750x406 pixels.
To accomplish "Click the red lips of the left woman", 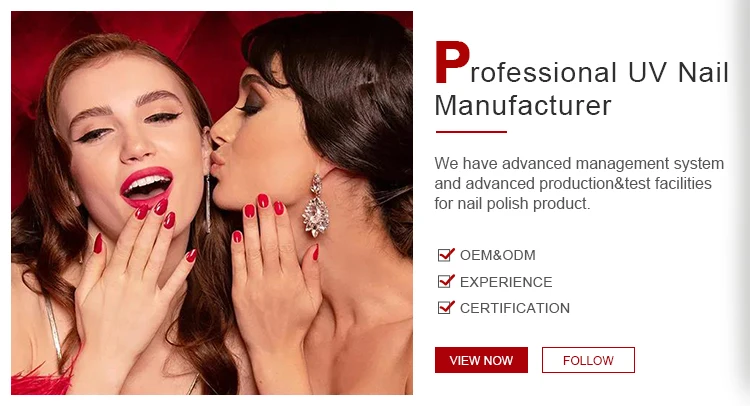I will 146,187.
